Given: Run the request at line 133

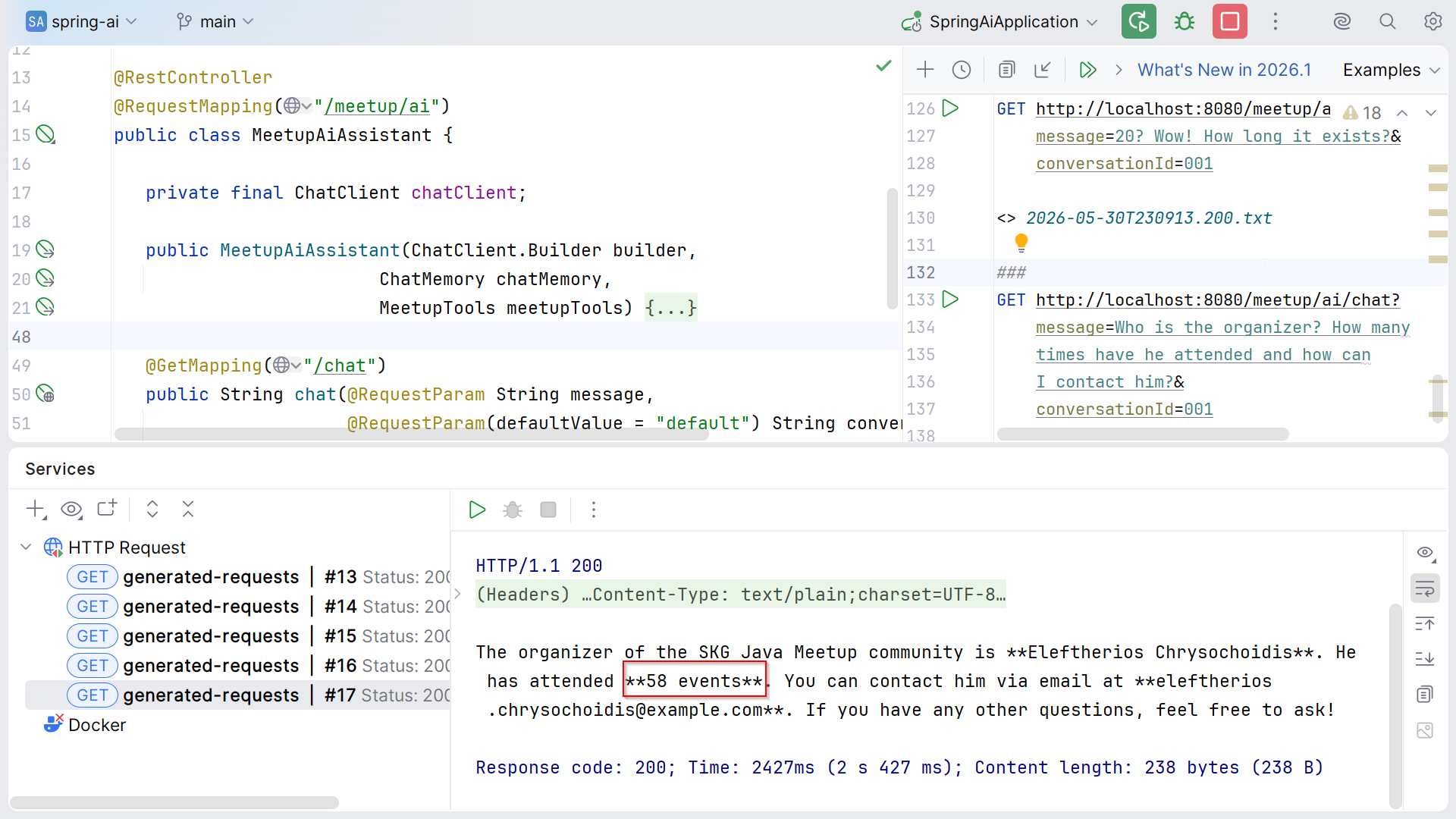Looking at the screenshot, I should point(950,300).
